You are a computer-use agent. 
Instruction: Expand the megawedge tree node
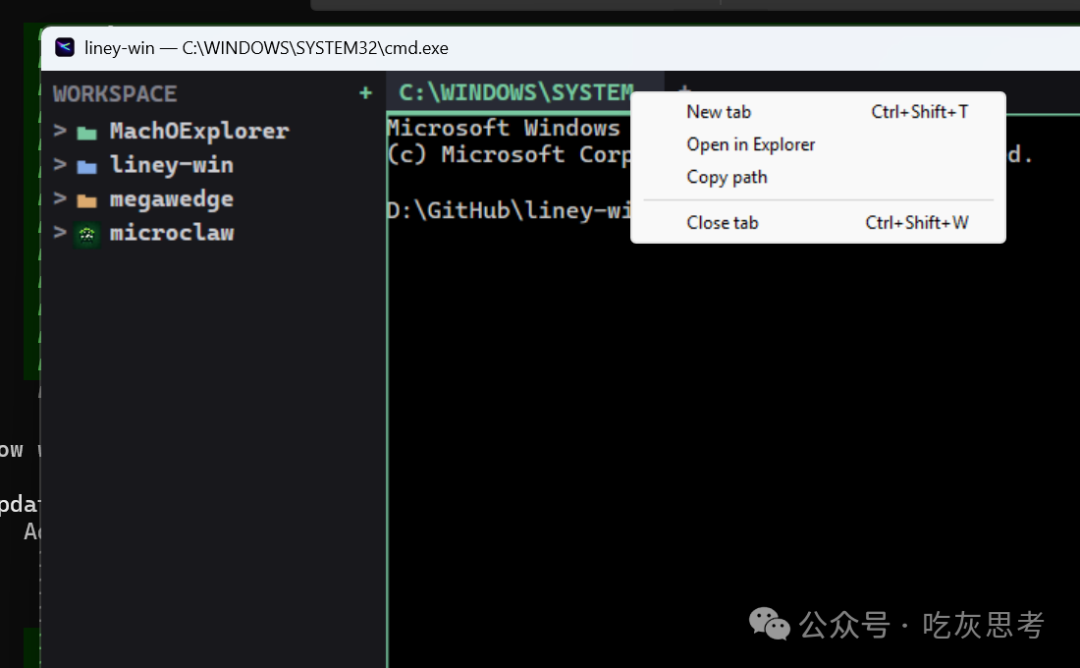click(x=60, y=198)
